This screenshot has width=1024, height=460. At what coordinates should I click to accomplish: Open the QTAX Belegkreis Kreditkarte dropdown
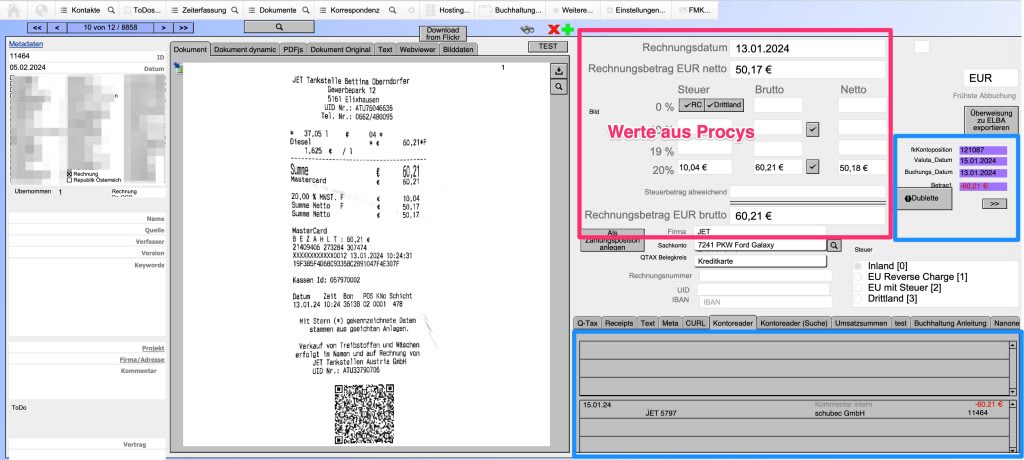pyautogui.click(x=761, y=261)
